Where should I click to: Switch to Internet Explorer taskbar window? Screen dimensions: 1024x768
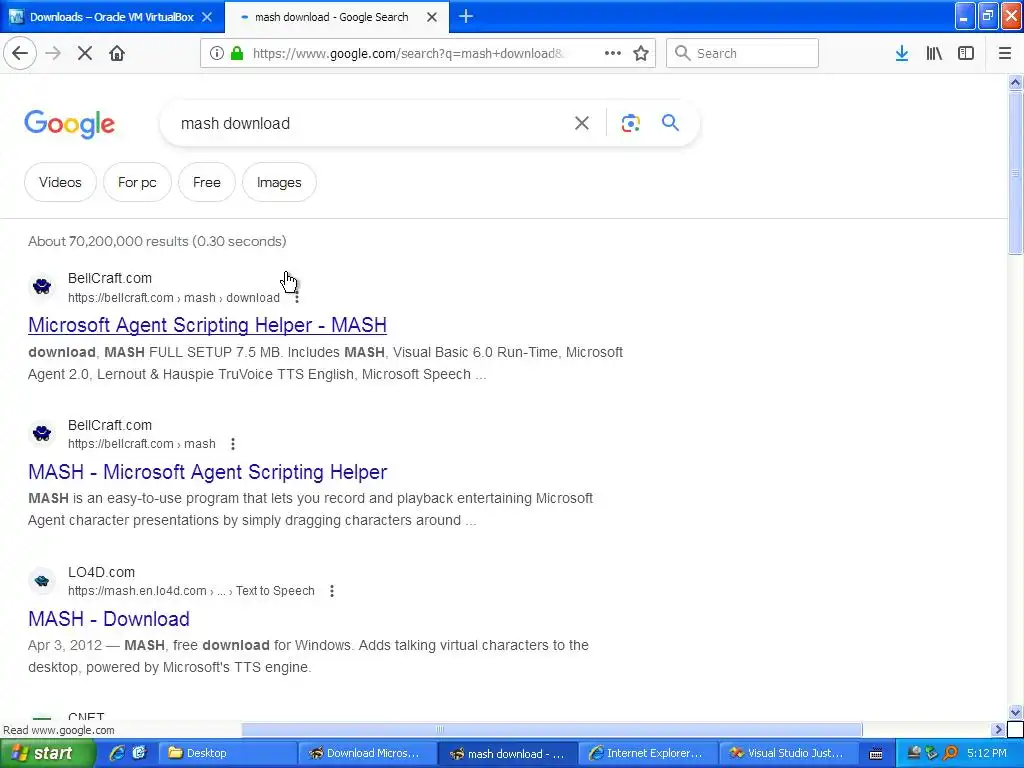pos(648,753)
